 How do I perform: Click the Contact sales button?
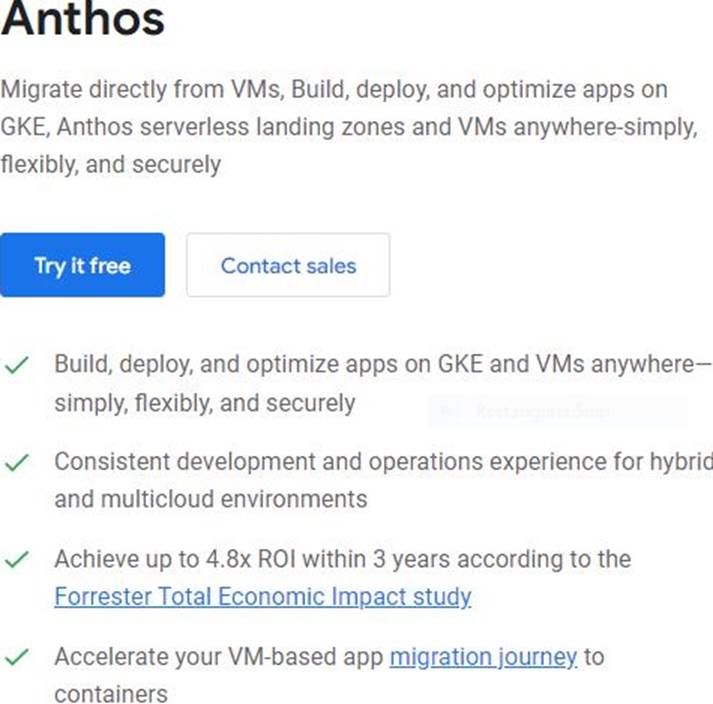tap(288, 265)
